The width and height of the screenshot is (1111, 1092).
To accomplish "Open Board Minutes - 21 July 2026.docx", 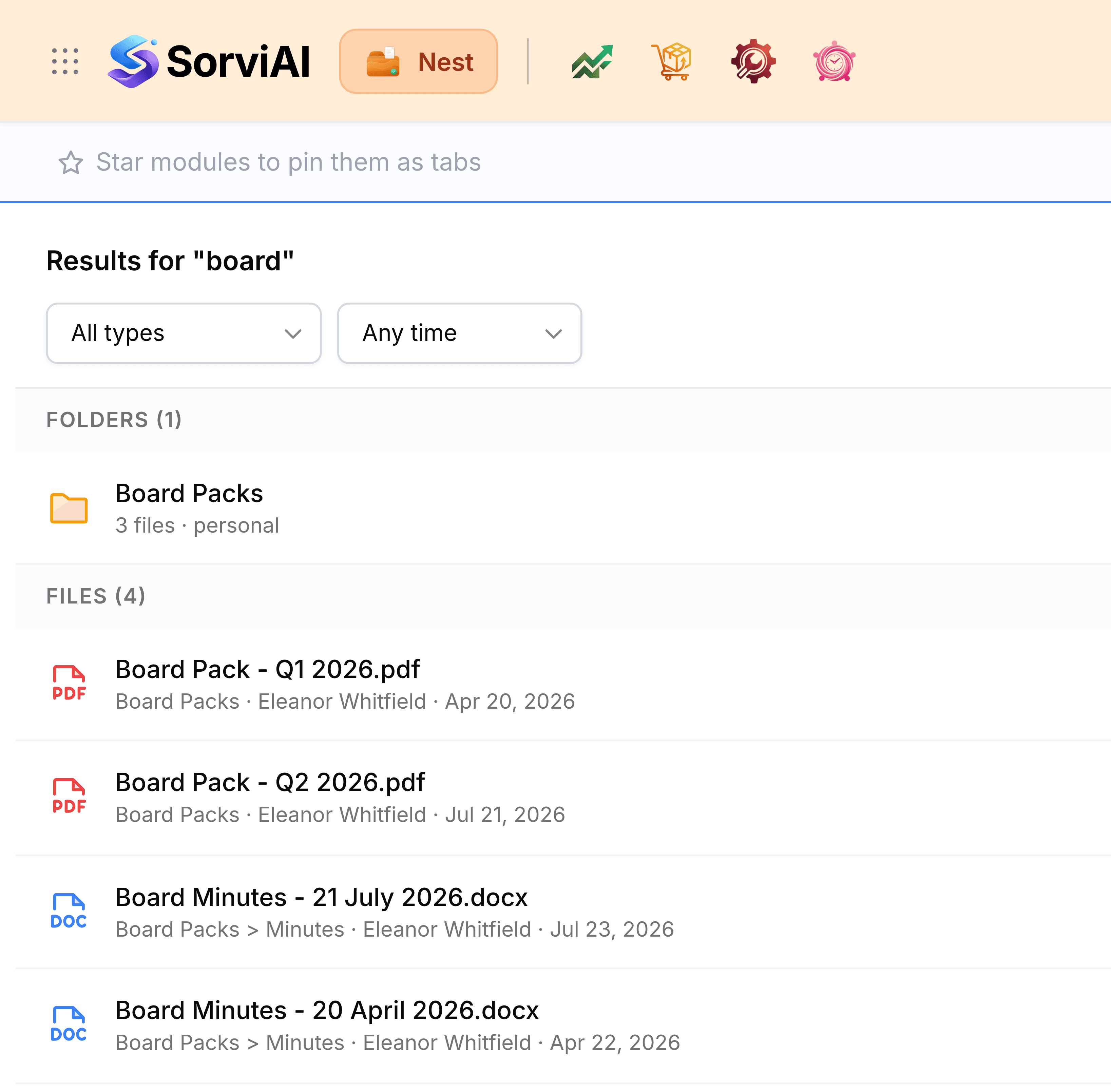I will [x=563, y=913].
